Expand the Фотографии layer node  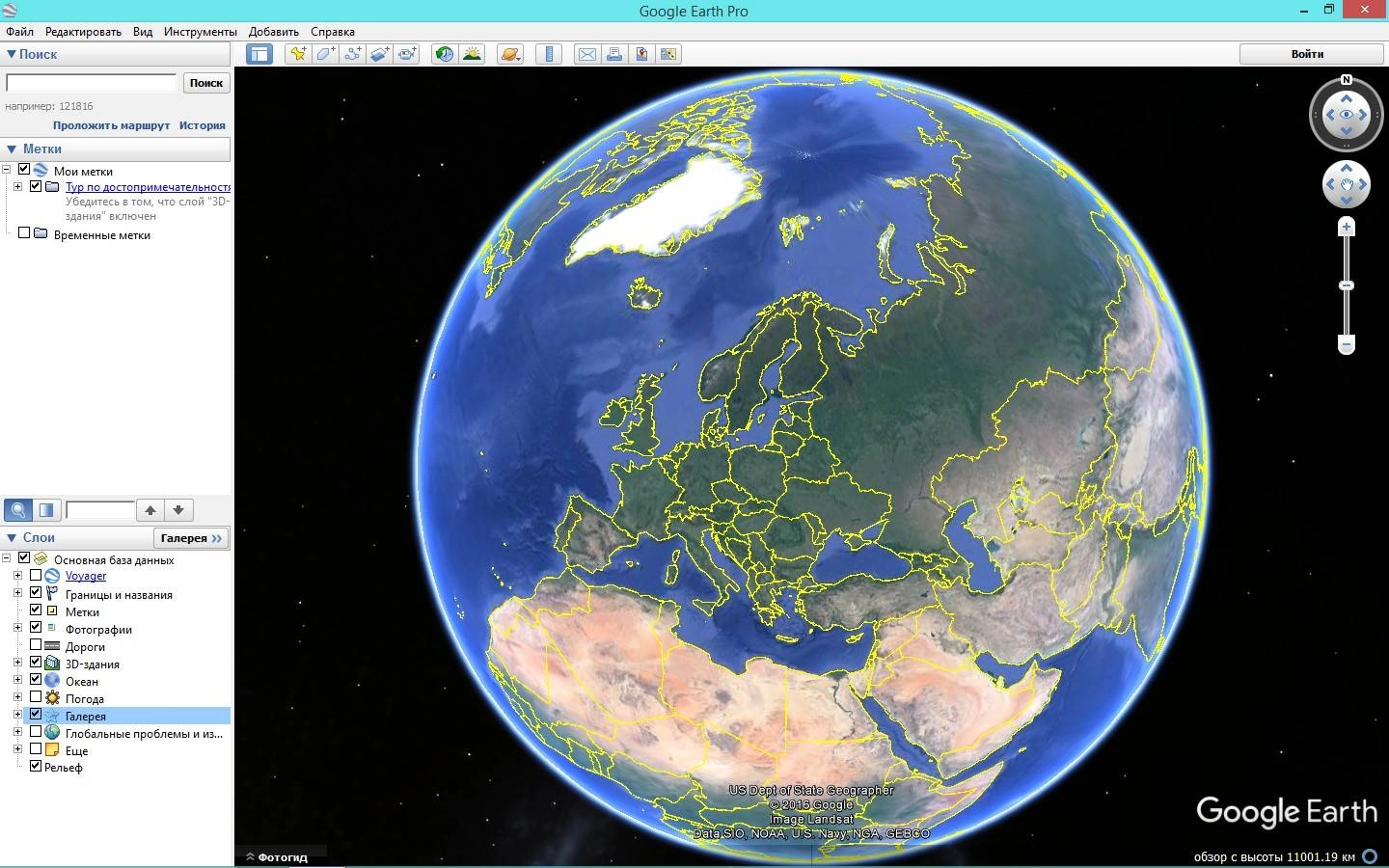pos(17,627)
